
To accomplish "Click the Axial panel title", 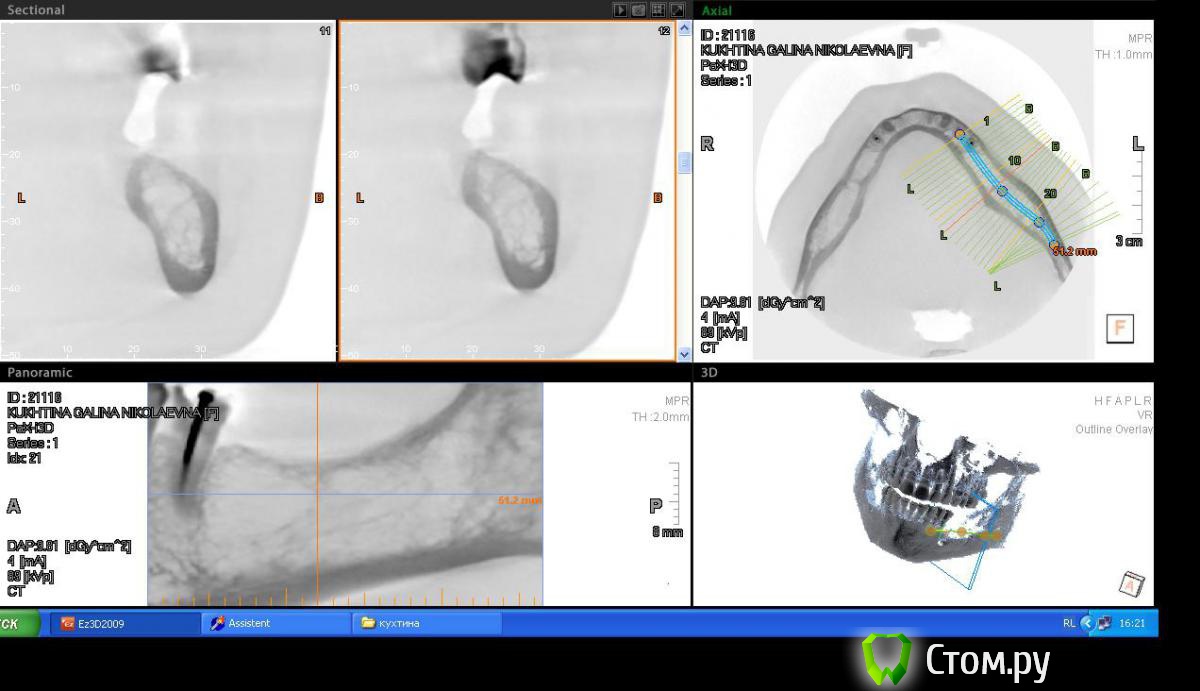I will coord(716,10).
